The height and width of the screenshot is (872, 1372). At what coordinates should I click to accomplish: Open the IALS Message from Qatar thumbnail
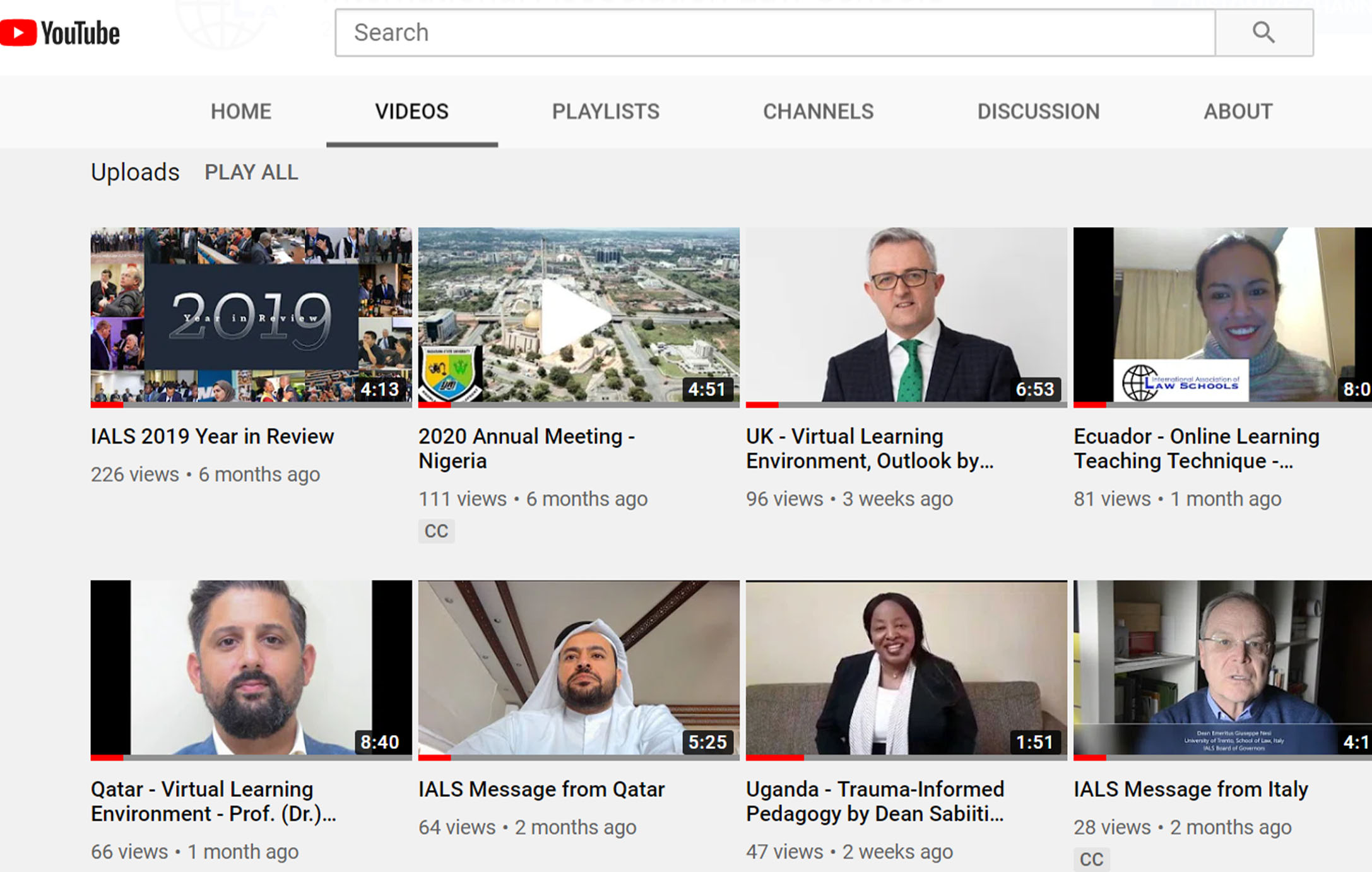[x=579, y=670]
